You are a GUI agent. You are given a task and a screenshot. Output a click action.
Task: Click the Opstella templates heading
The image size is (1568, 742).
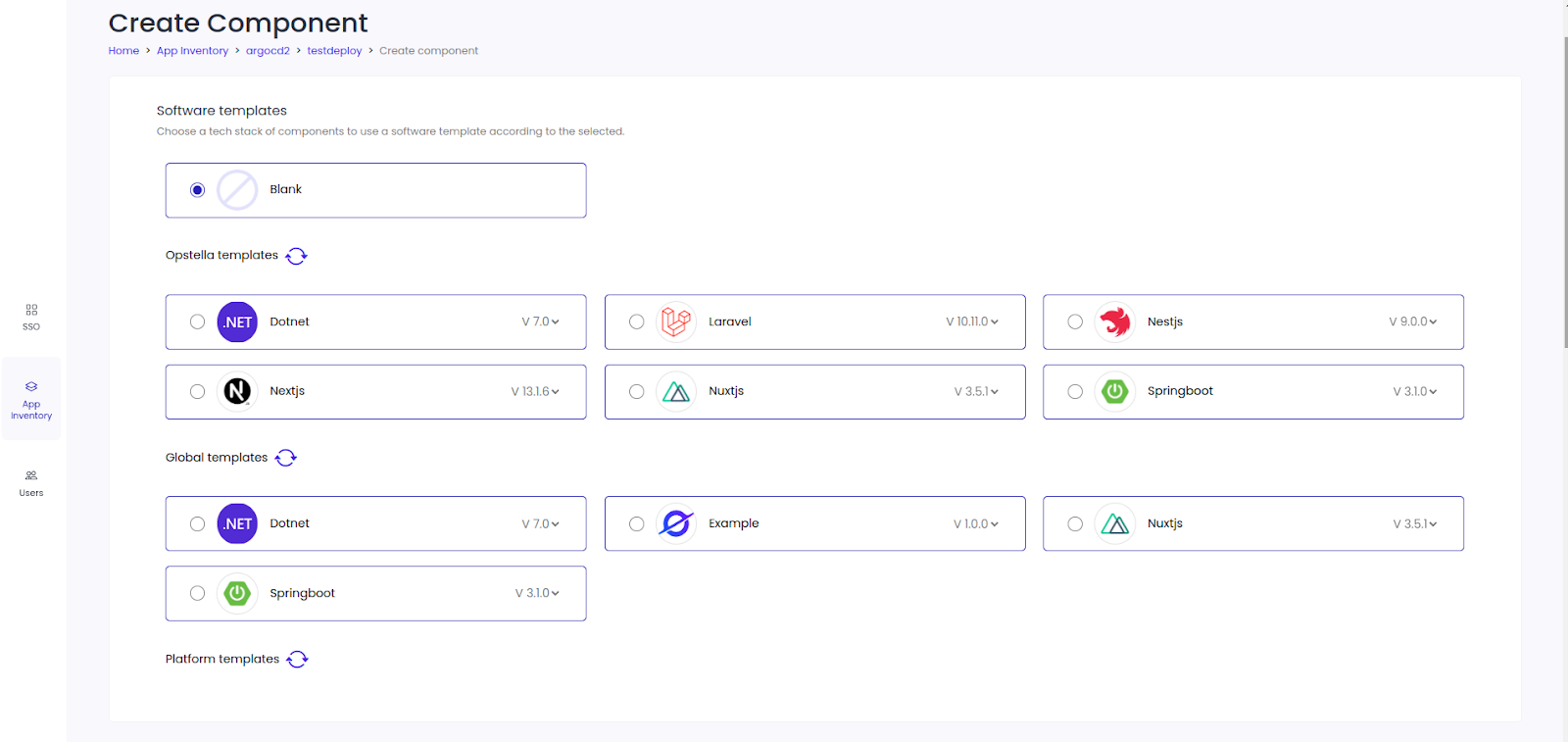coord(221,255)
